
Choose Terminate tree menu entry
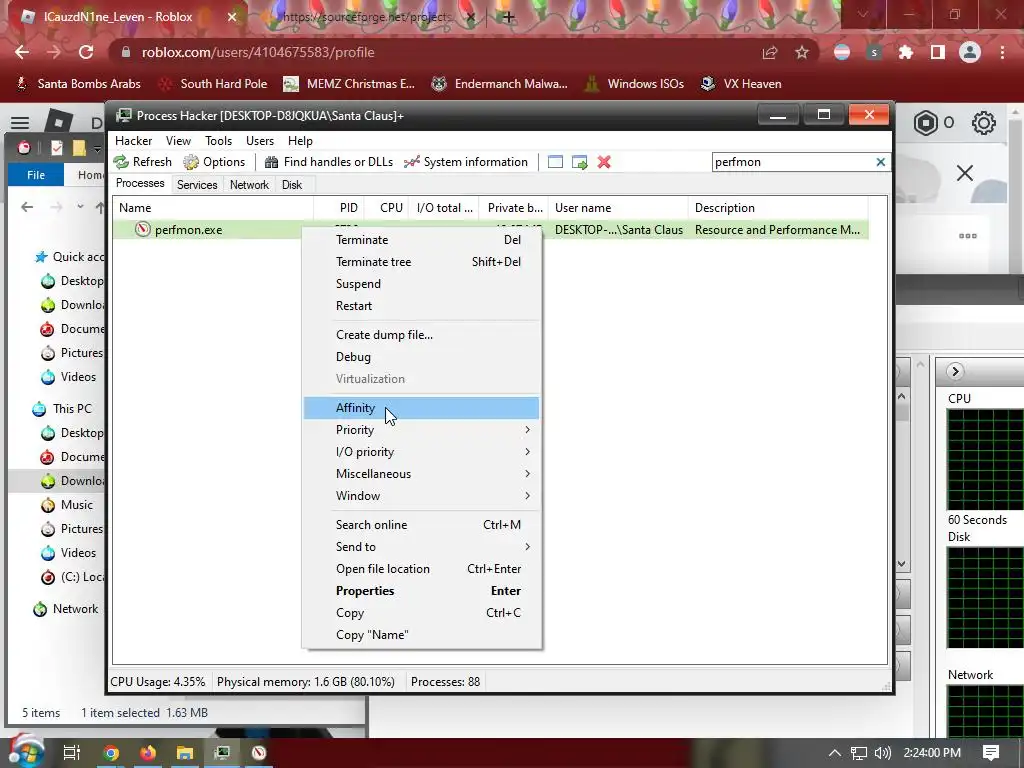coord(421,262)
